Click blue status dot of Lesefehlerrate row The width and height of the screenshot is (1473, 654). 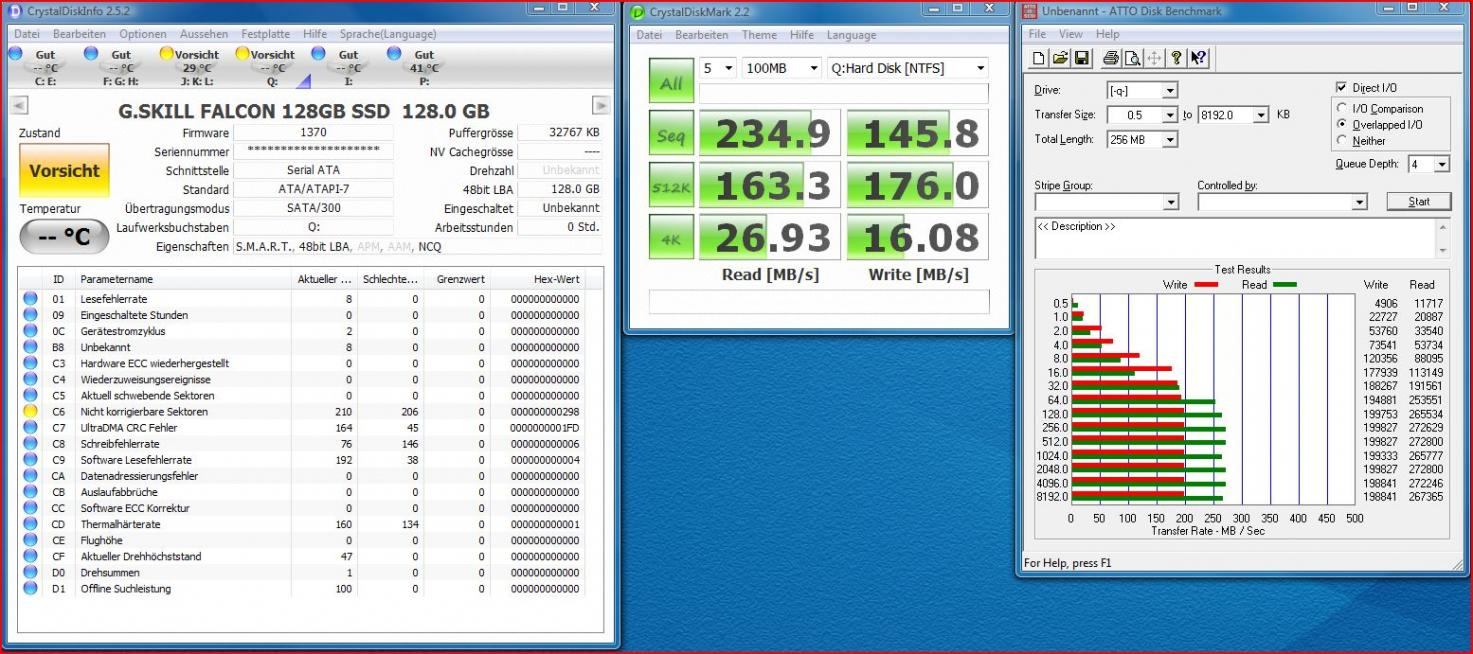30,299
